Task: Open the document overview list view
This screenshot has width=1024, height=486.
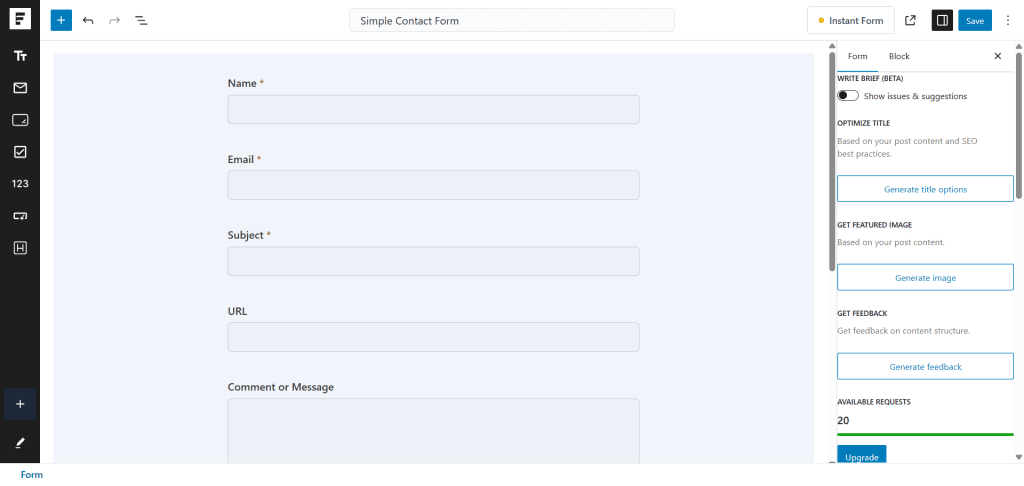Action: pyautogui.click(x=141, y=20)
